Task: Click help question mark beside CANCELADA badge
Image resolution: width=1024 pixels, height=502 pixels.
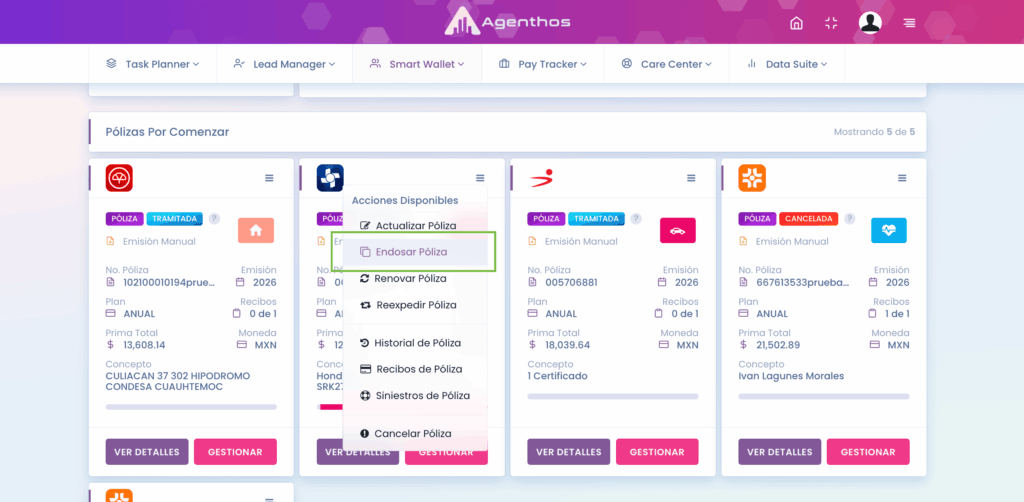Action: [x=849, y=219]
